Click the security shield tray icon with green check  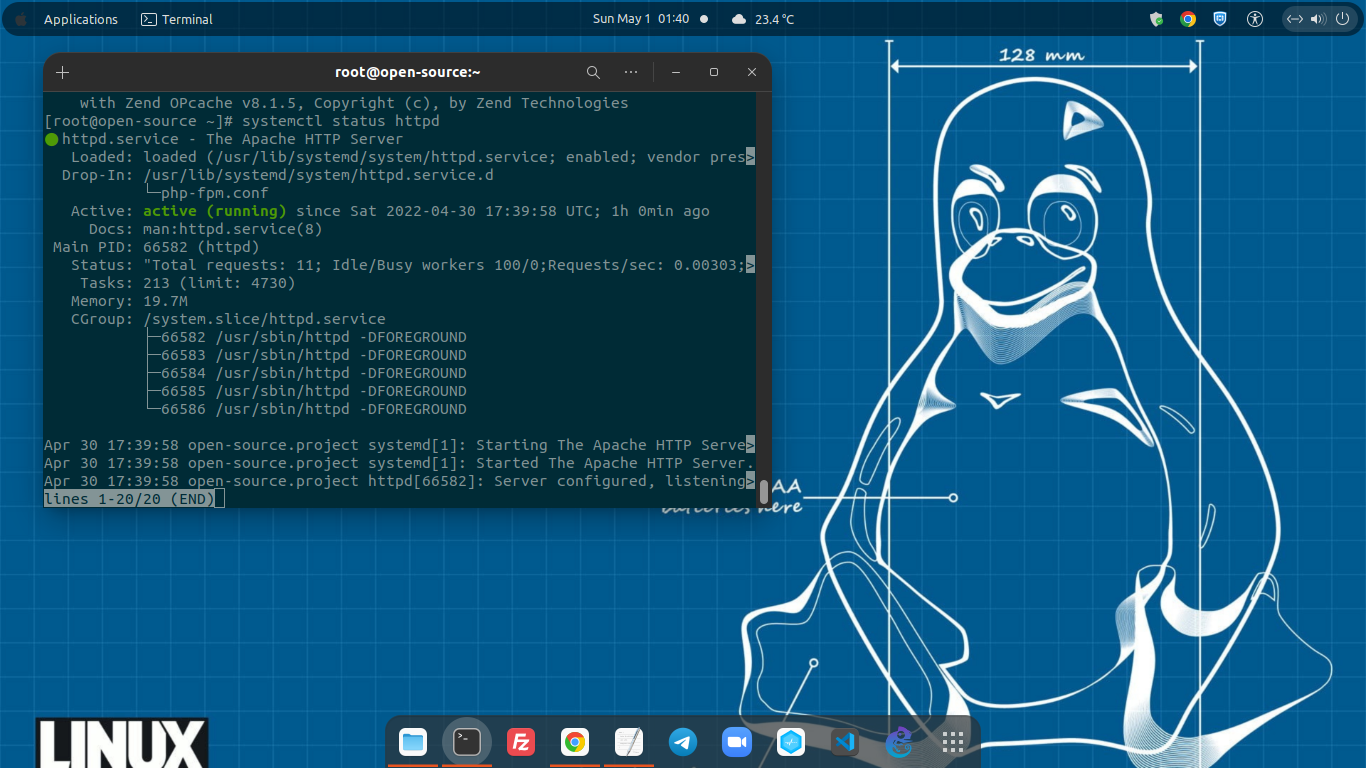click(x=1157, y=19)
